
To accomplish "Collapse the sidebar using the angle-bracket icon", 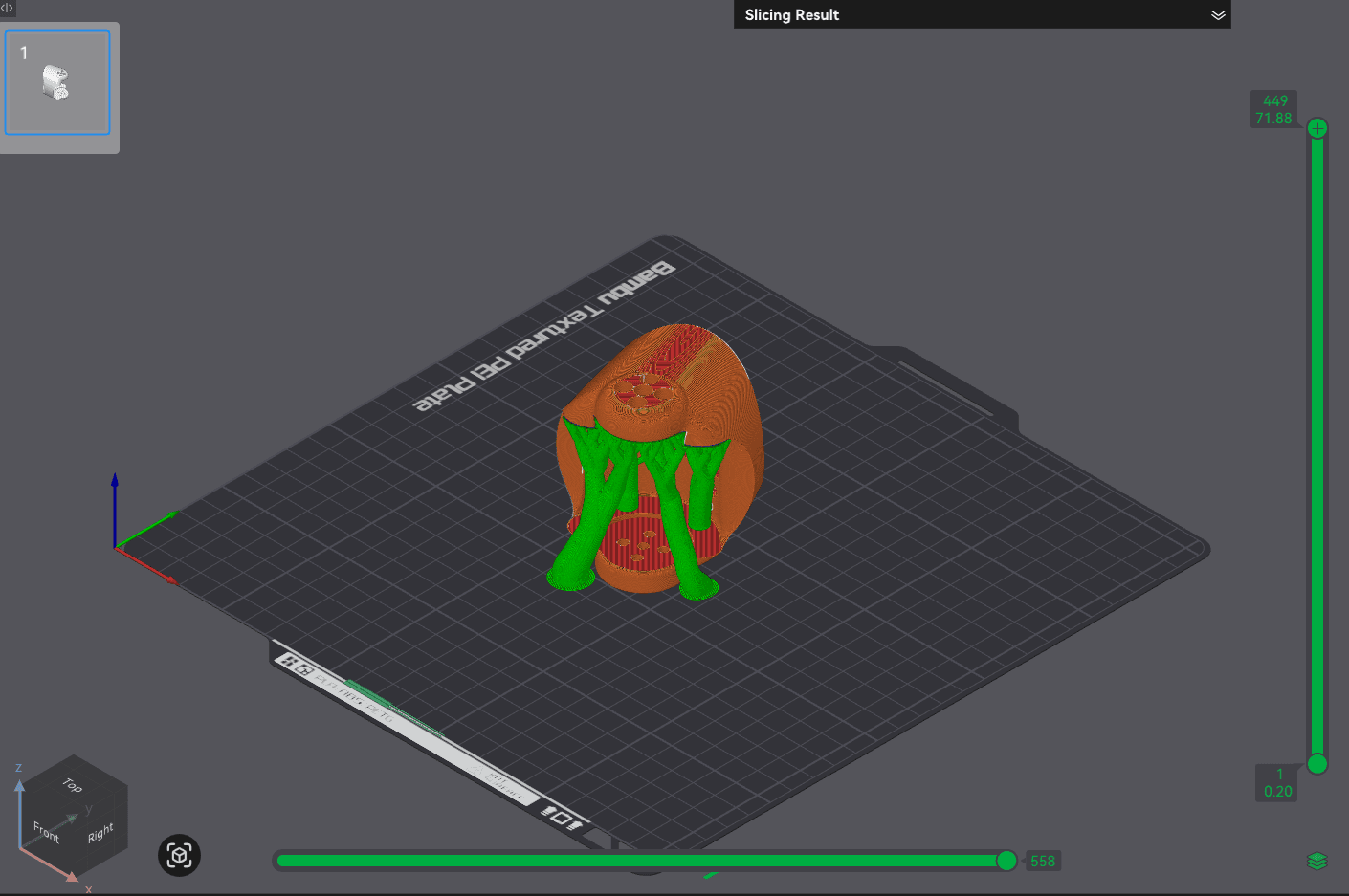I will (8, 8).
